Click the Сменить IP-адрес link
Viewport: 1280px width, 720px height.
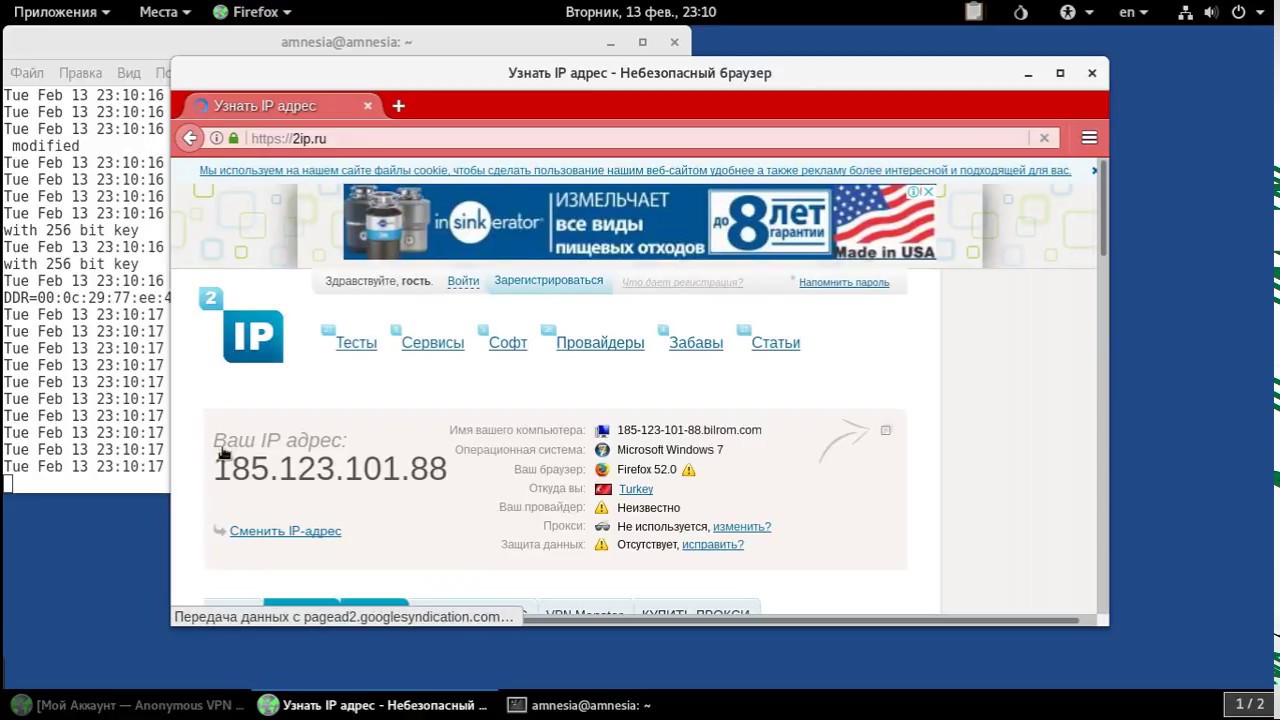click(x=285, y=531)
